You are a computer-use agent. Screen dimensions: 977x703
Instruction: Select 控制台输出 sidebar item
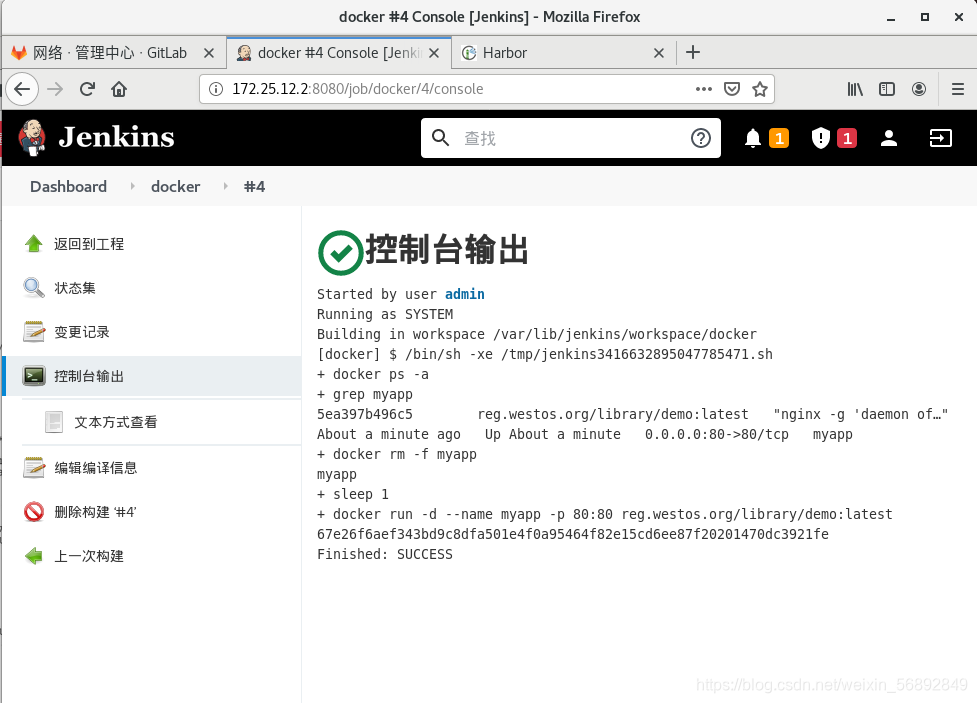(153, 376)
